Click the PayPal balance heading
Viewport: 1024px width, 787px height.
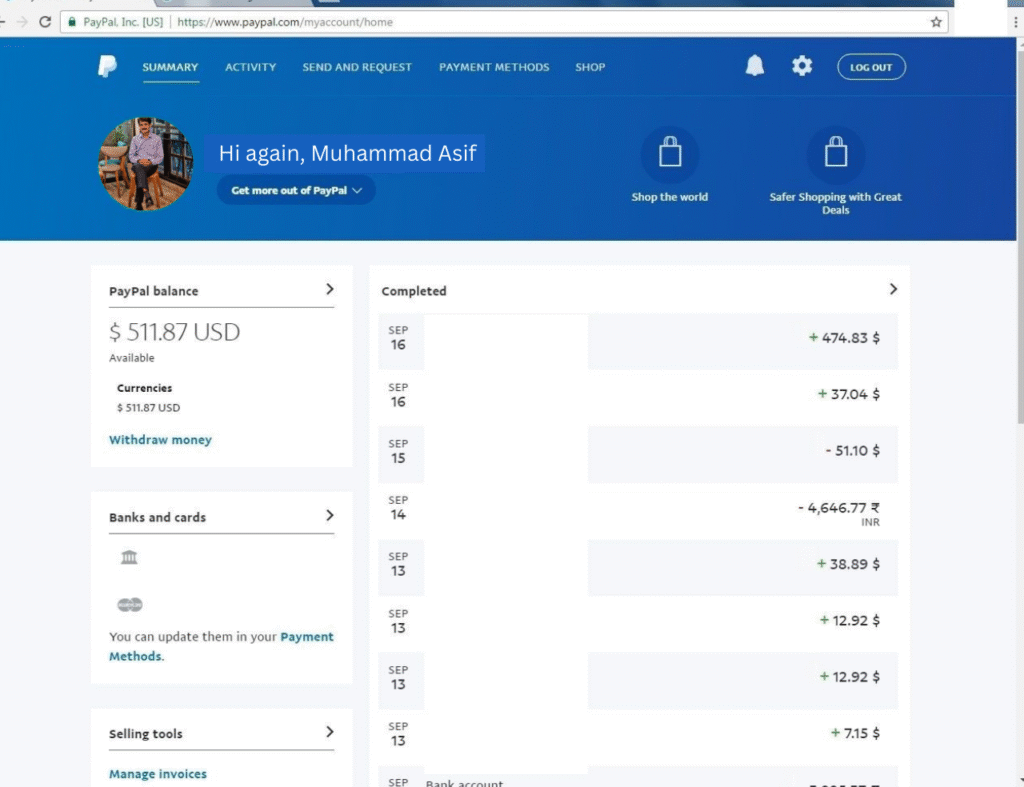point(153,291)
